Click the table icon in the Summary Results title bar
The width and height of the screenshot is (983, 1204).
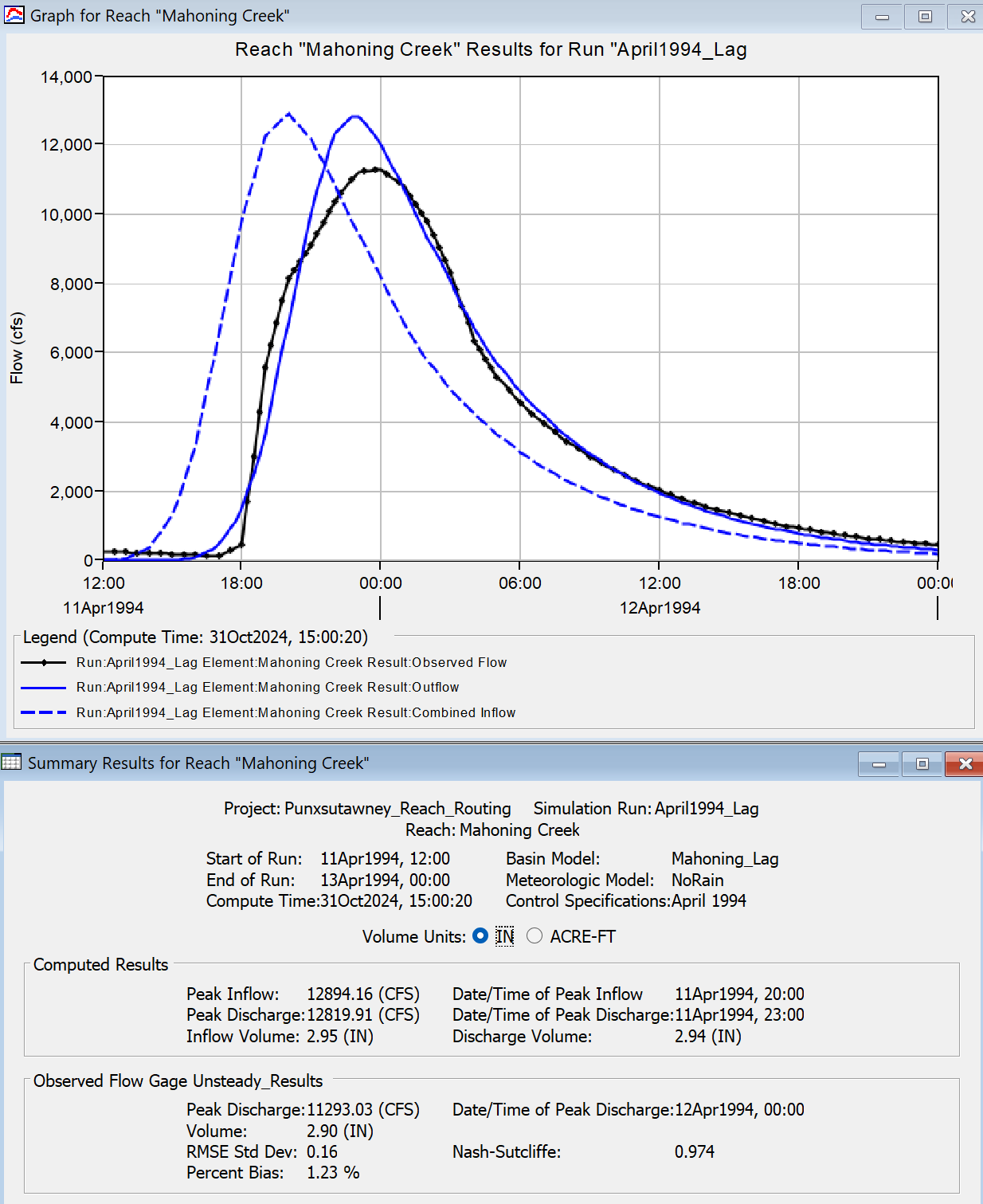[x=11, y=763]
